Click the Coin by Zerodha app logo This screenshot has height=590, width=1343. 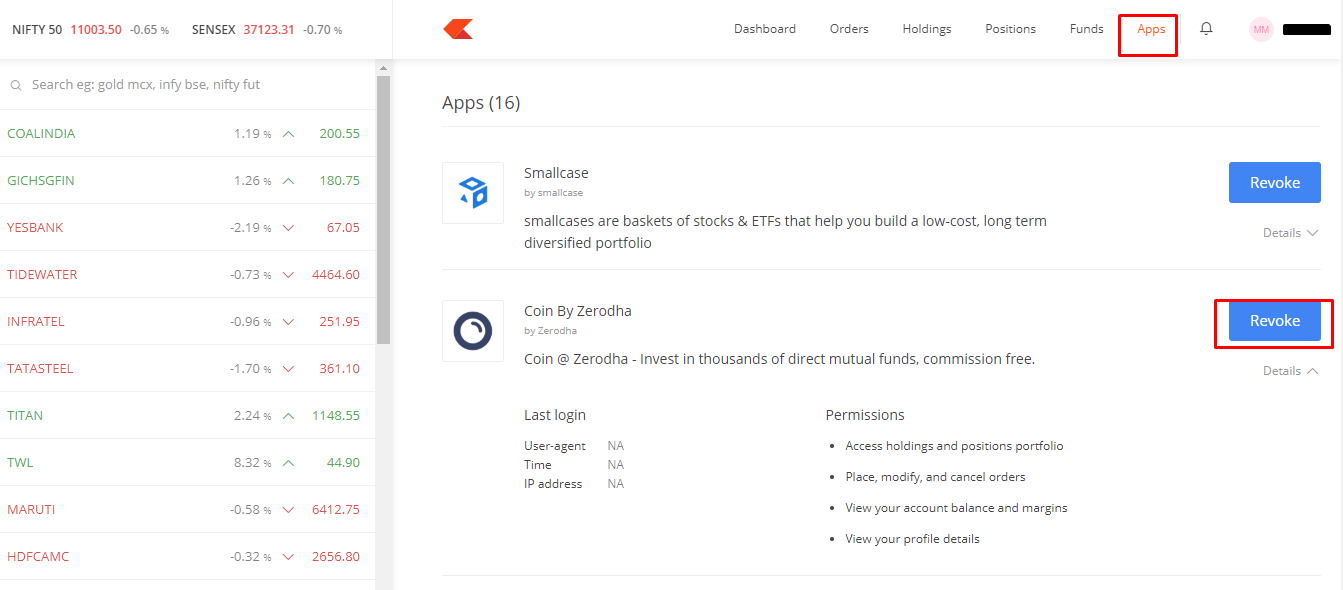pos(473,331)
